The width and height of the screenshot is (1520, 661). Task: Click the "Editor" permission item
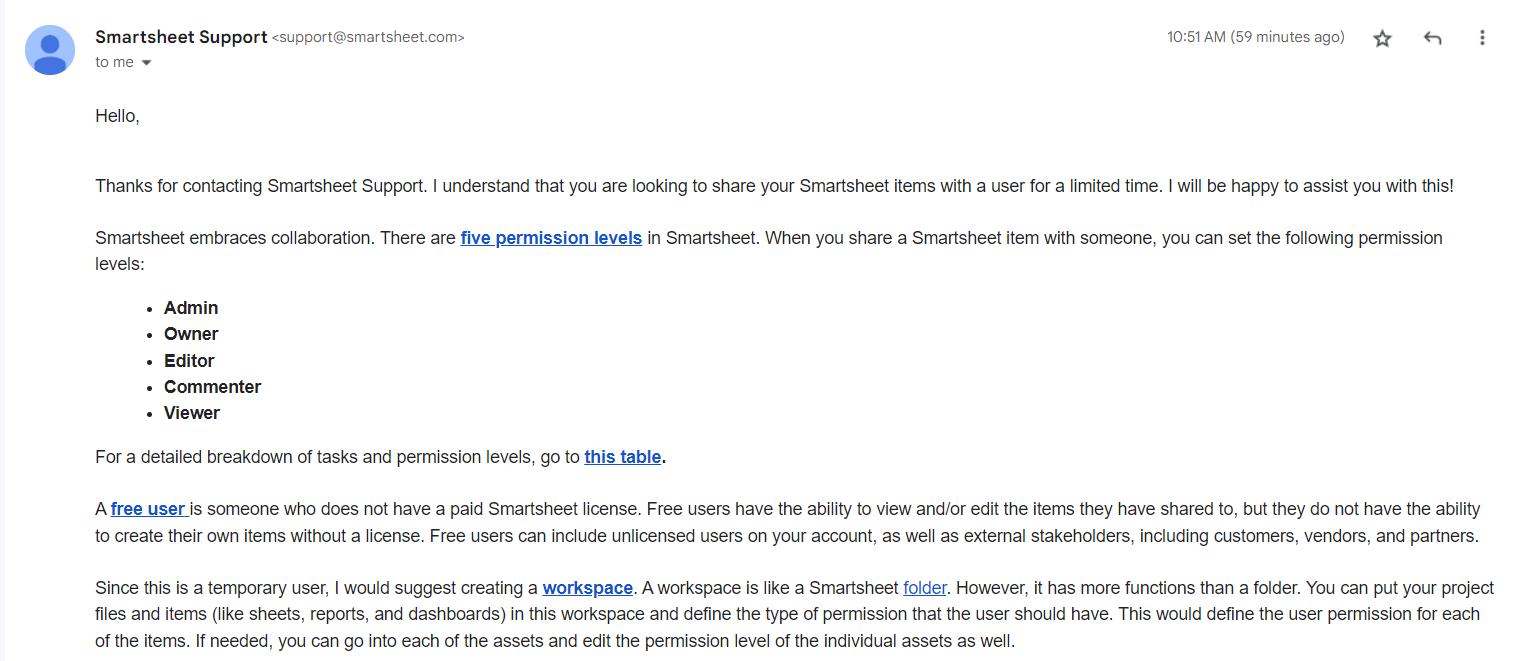pos(189,361)
